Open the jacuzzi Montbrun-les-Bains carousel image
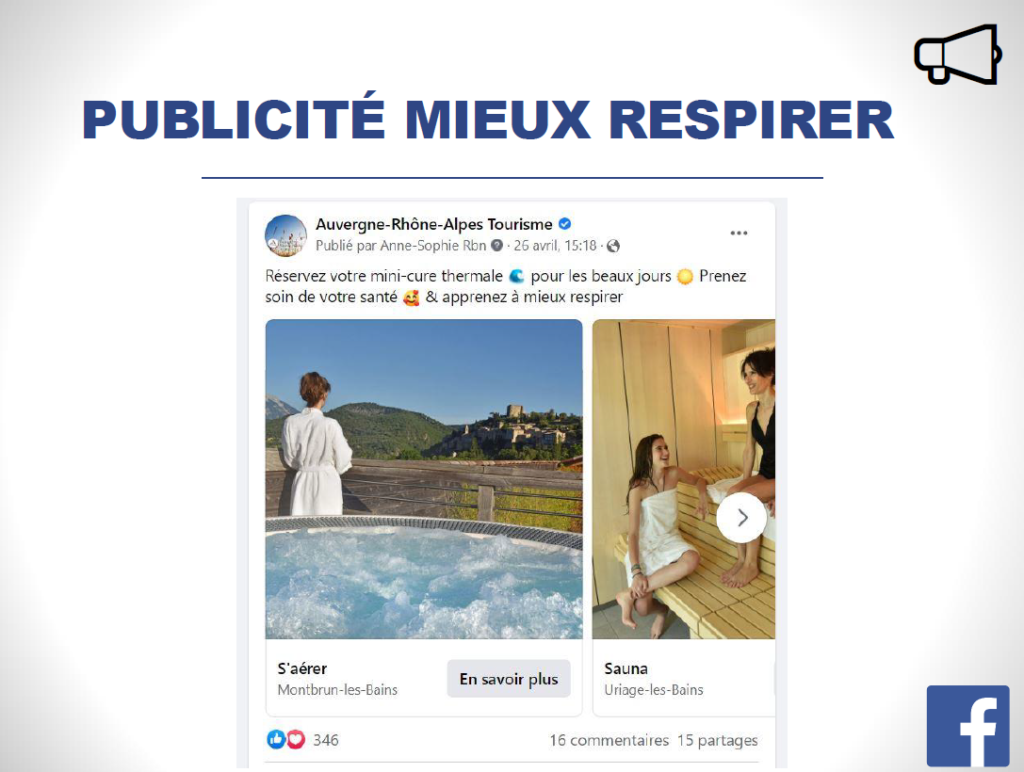 pyautogui.click(x=424, y=479)
